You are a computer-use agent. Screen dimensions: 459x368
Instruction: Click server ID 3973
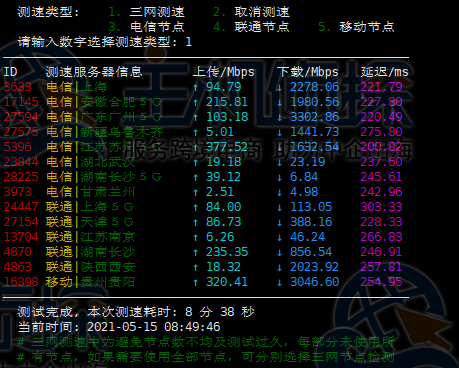click(17, 192)
